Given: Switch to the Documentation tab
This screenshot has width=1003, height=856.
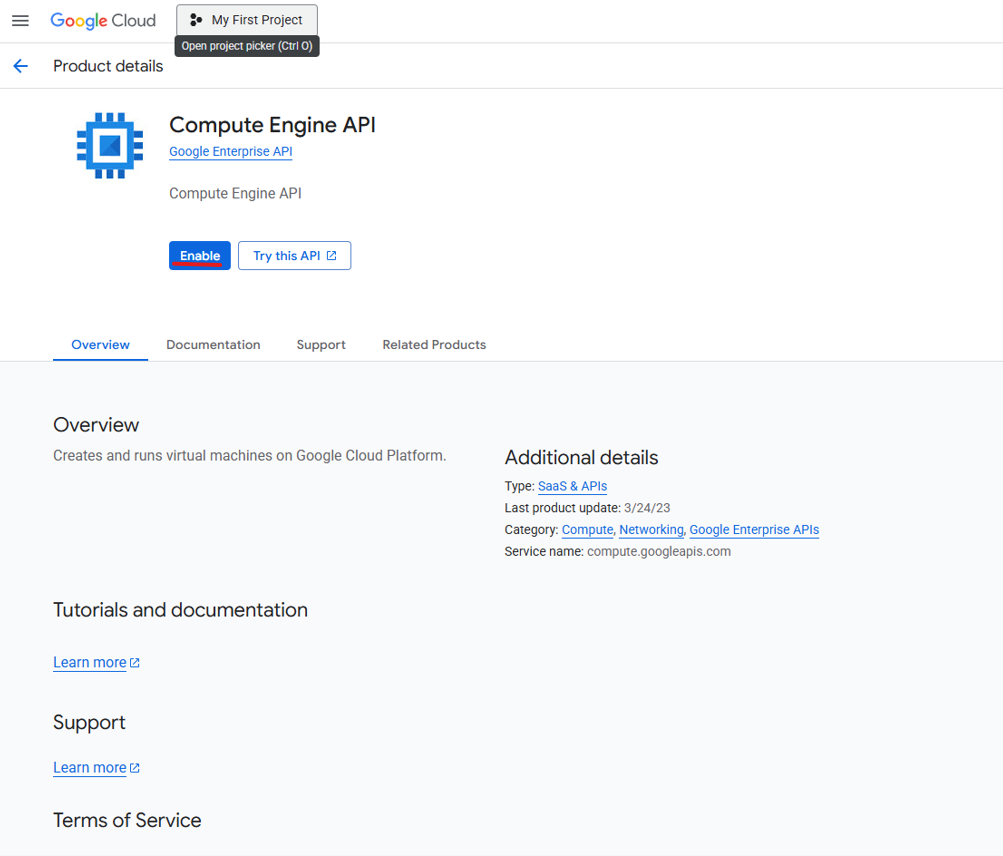Looking at the screenshot, I should [x=213, y=345].
